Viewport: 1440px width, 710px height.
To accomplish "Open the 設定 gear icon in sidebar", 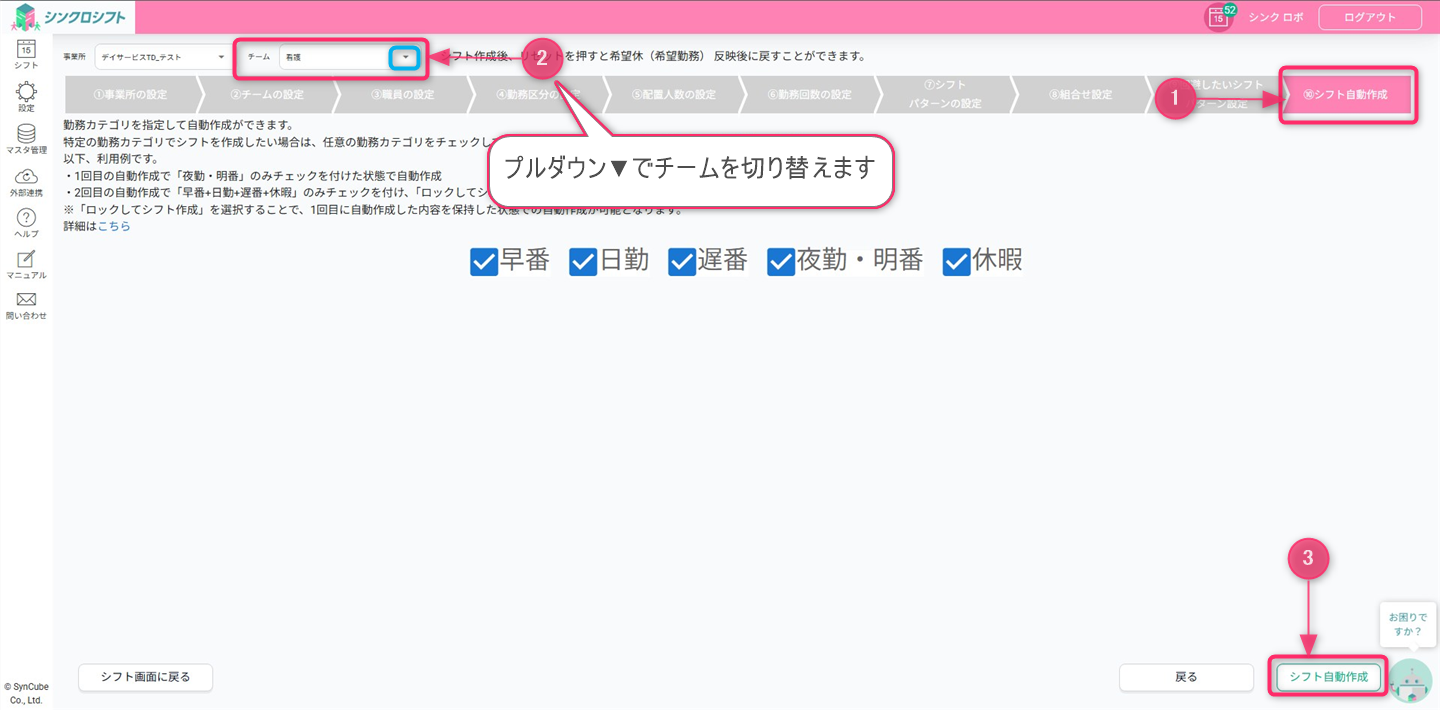I will click(26, 92).
